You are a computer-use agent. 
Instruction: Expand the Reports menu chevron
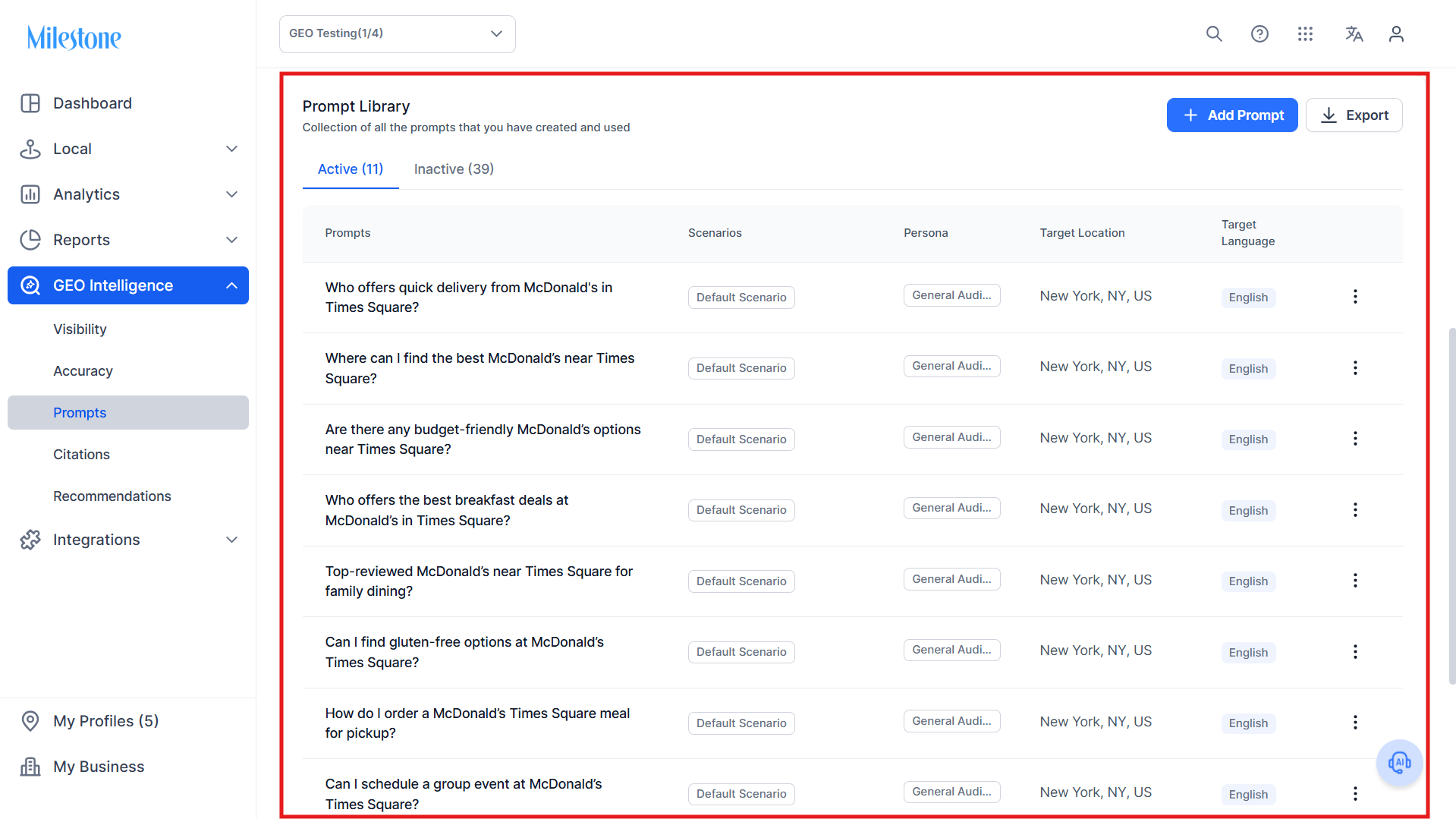232,240
